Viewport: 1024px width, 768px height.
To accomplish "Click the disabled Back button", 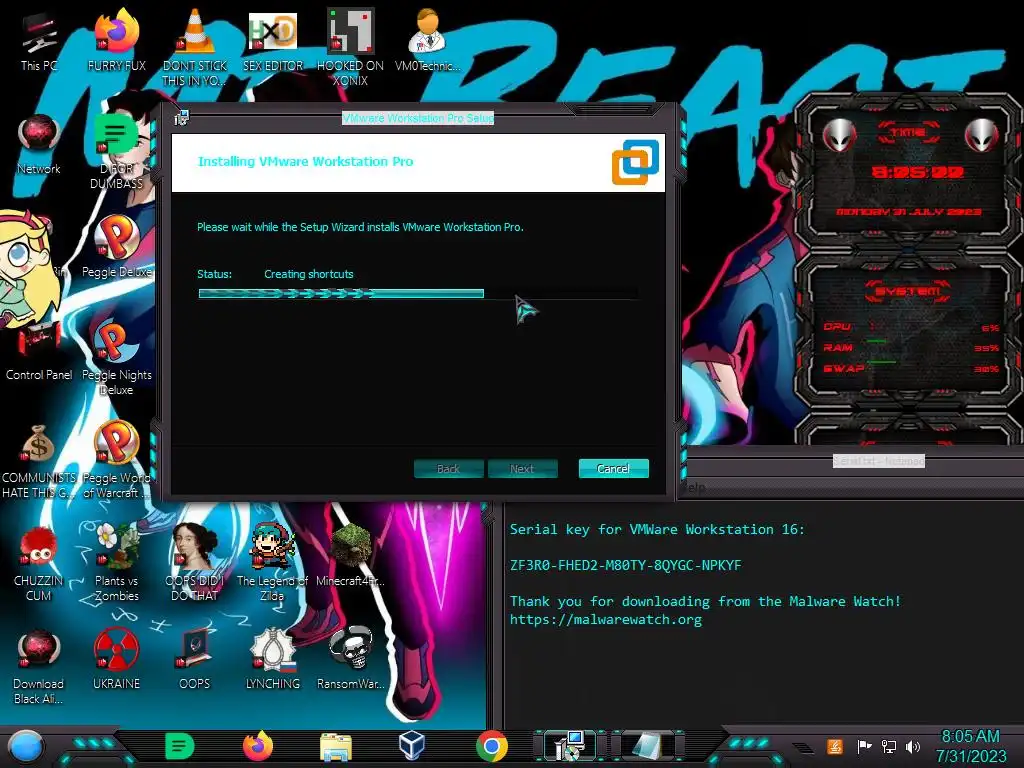I will pos(449,468).
